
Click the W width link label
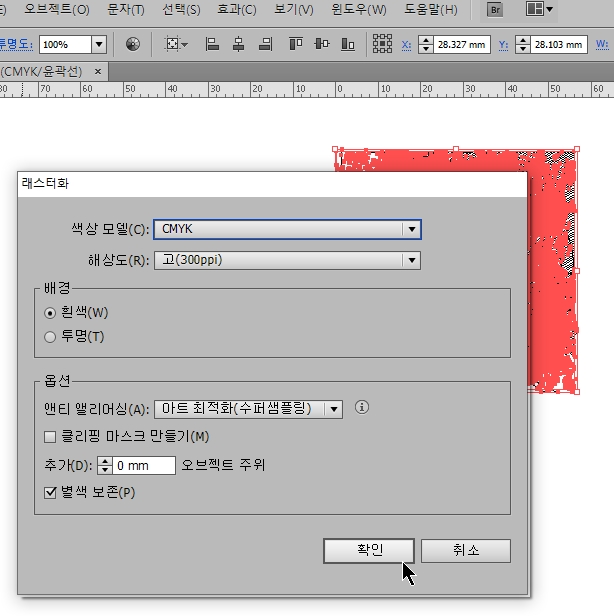(602, 44)
